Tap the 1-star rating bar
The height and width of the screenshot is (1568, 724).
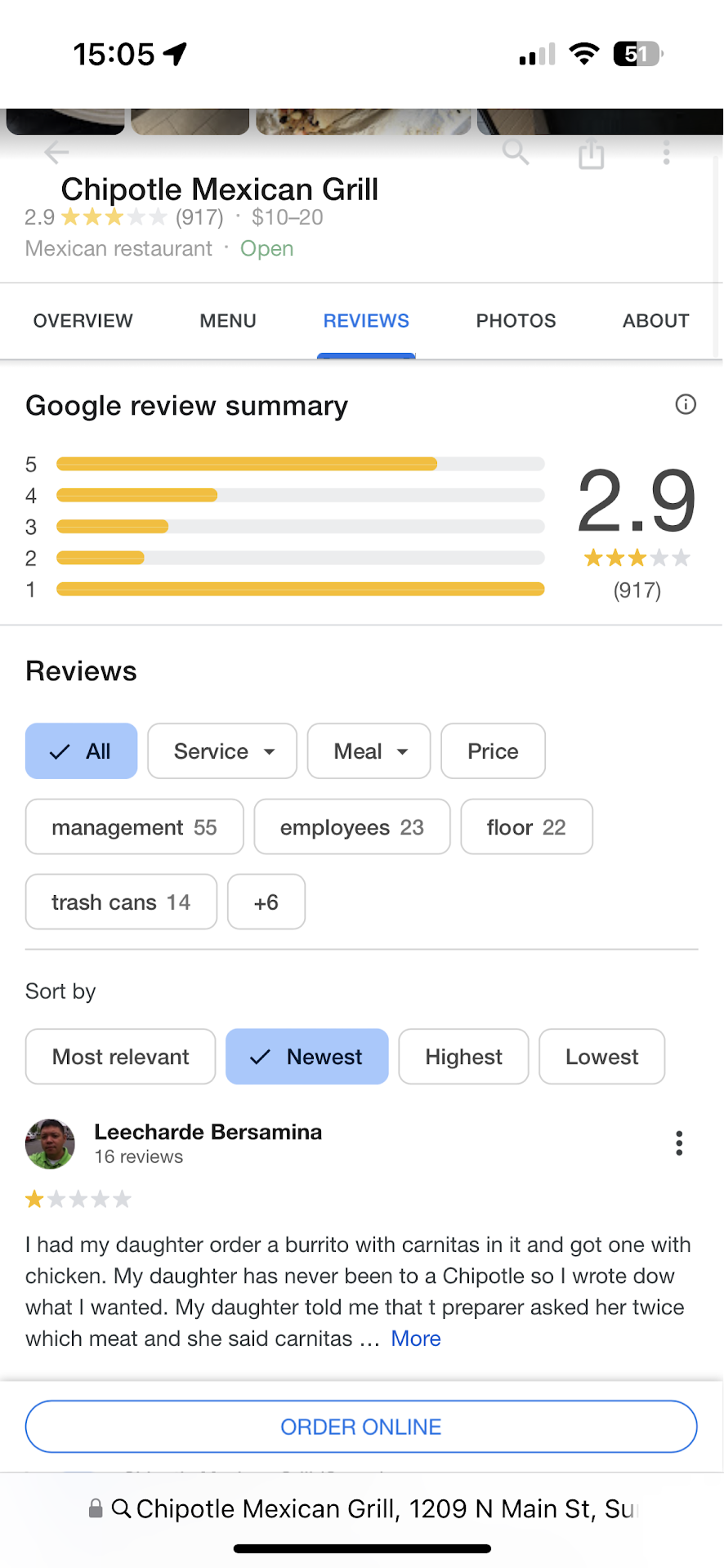300,589
